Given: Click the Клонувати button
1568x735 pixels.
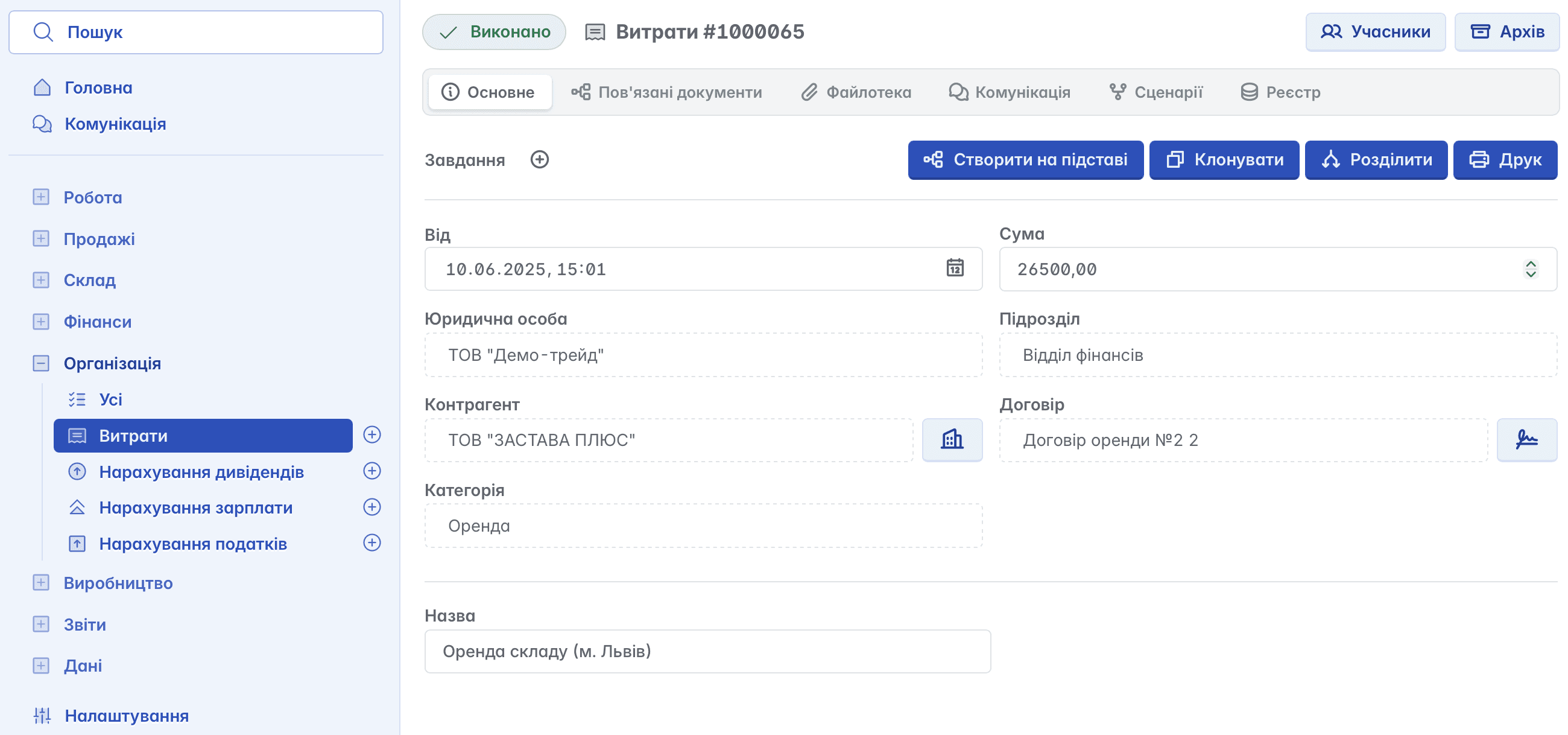Looking at the screenshot, I should pyautogui.click(x=1224, y=160).
